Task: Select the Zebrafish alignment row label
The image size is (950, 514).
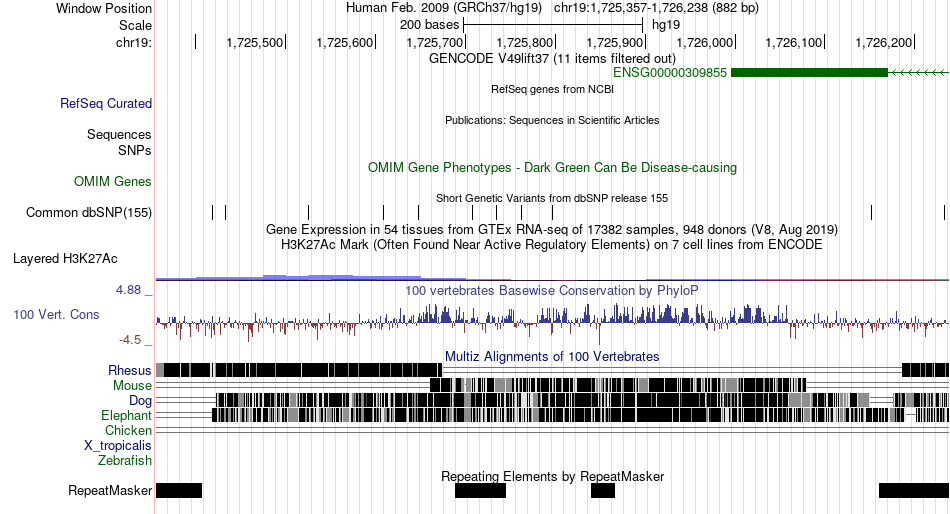Action: point(125,461)
